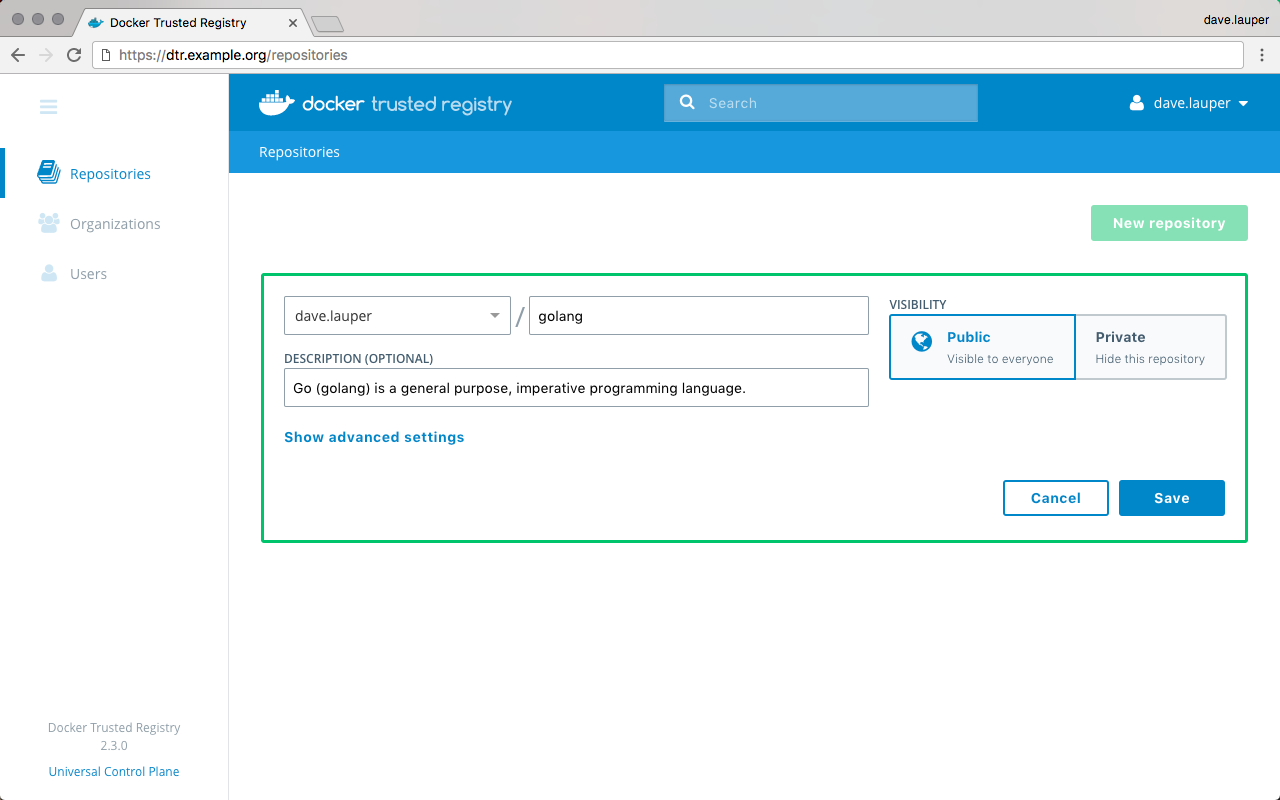1280x800 pixels.
Task: Select Public visibility option
Action: tap(982, 347)
